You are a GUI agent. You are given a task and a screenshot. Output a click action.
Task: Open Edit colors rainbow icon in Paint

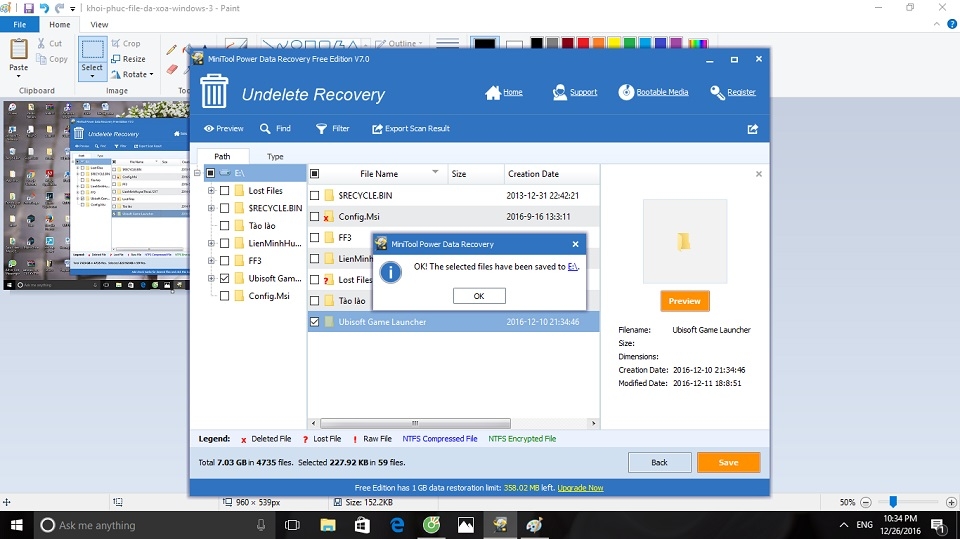click(697, 43)
